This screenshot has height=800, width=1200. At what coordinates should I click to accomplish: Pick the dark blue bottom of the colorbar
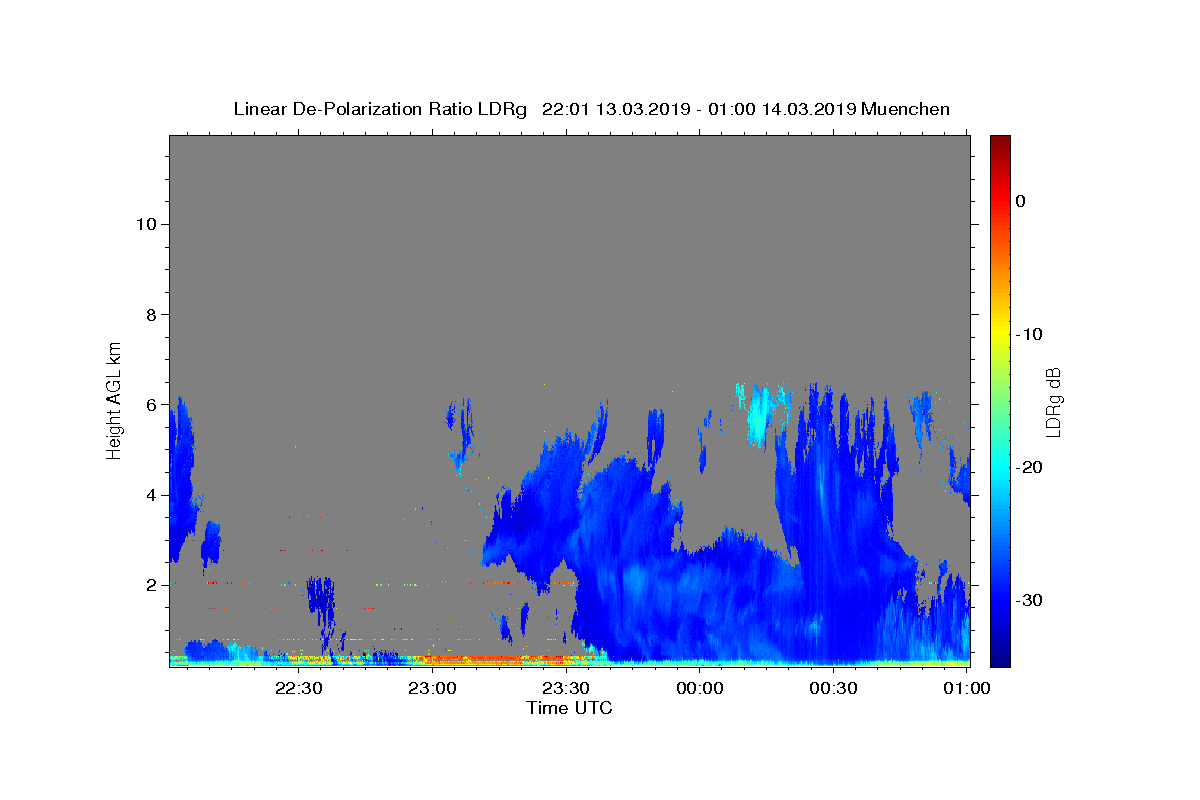1000,658
